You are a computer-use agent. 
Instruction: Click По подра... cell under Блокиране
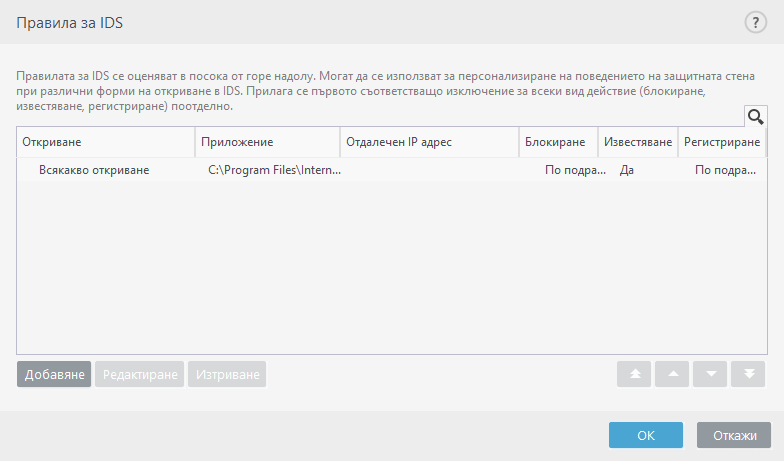point(575,170)
